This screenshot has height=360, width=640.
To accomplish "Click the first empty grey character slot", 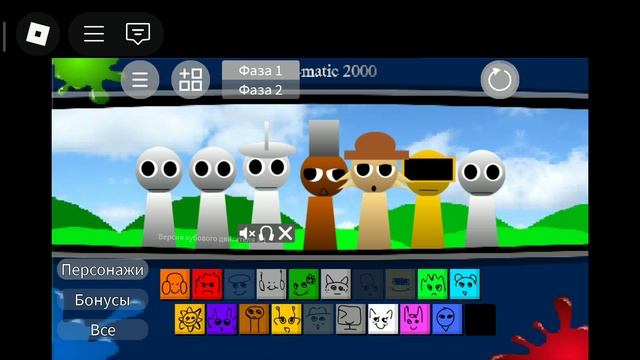I will point(159,198).
